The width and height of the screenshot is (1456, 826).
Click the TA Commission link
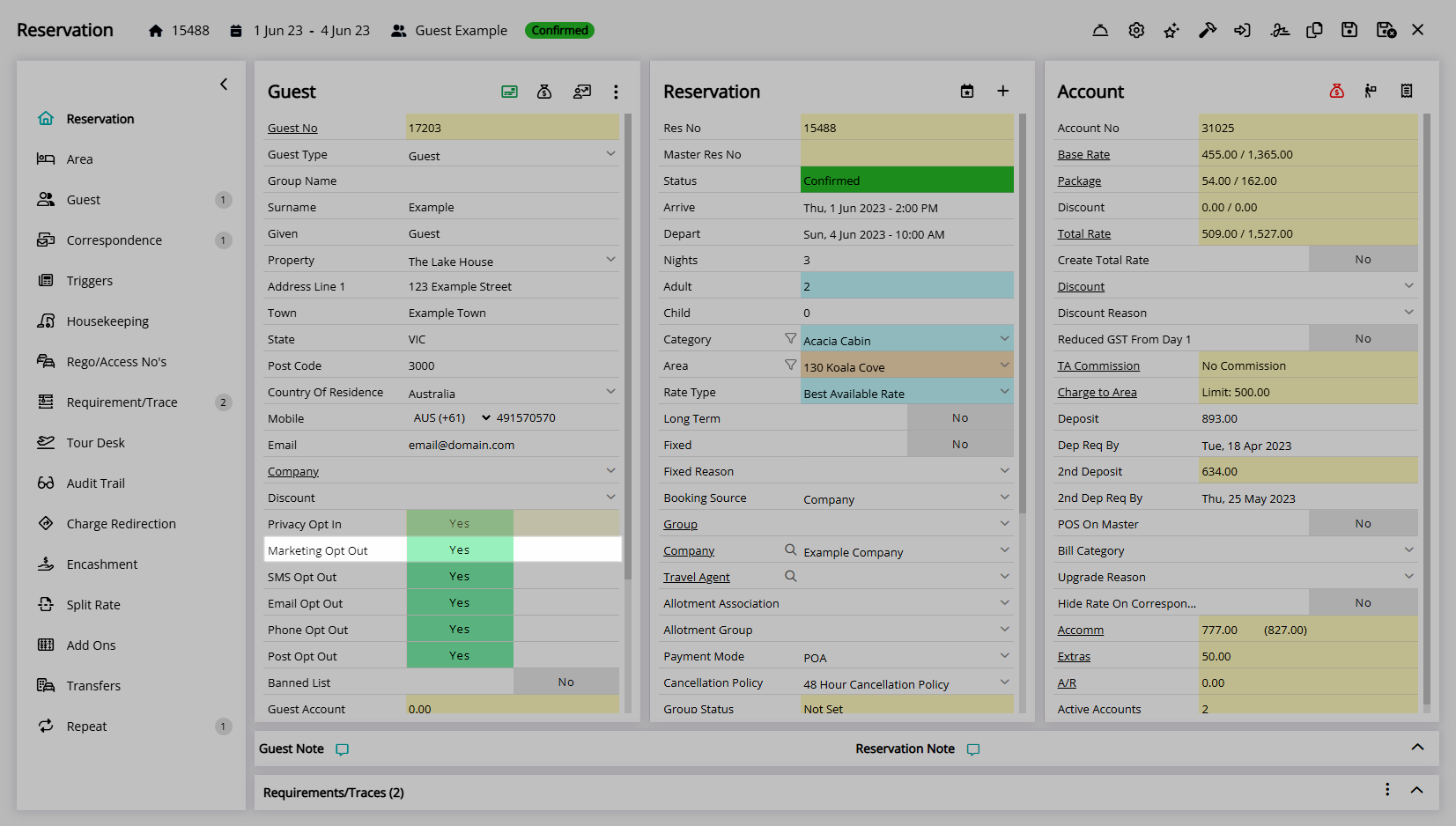pyautogui.click(x=1098, y=365)
